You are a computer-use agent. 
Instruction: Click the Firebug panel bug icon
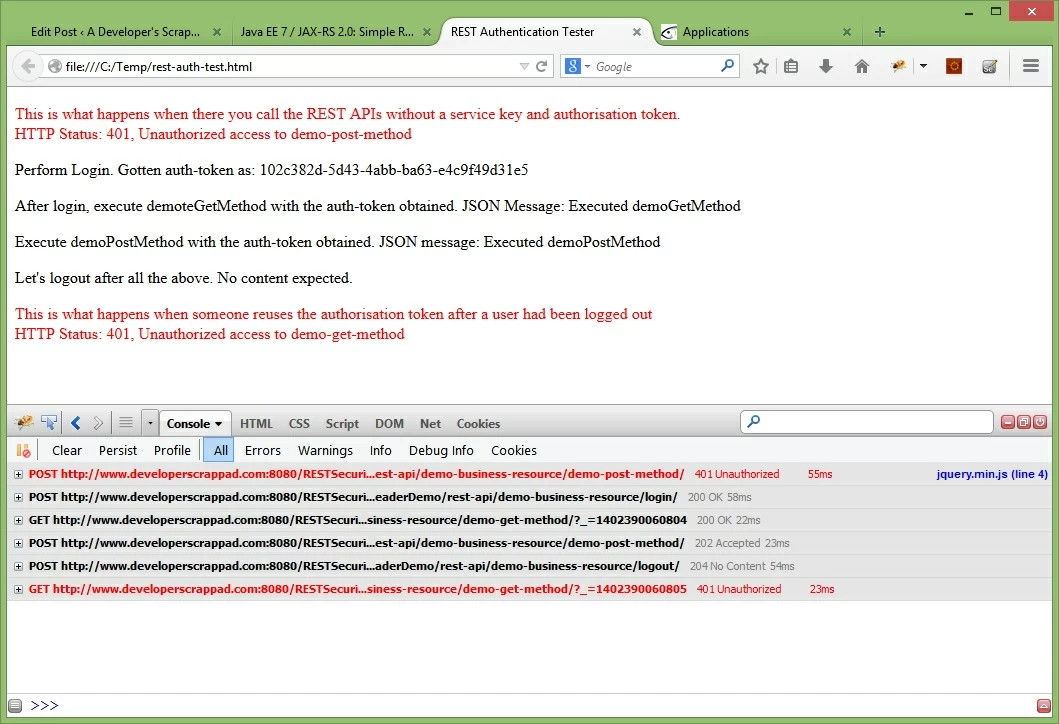[24, 423]
